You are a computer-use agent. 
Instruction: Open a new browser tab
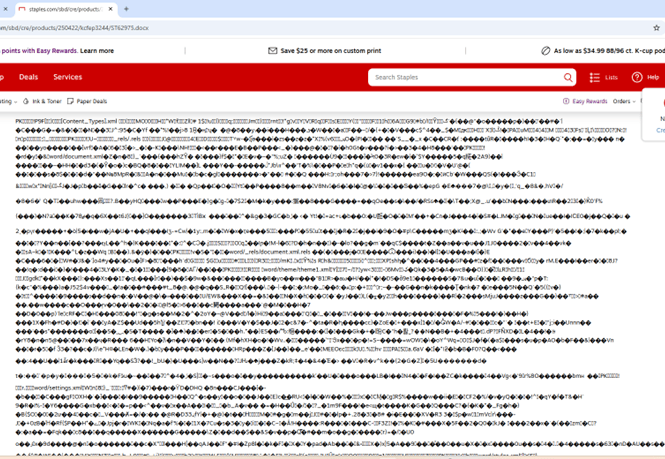point(126,9)
